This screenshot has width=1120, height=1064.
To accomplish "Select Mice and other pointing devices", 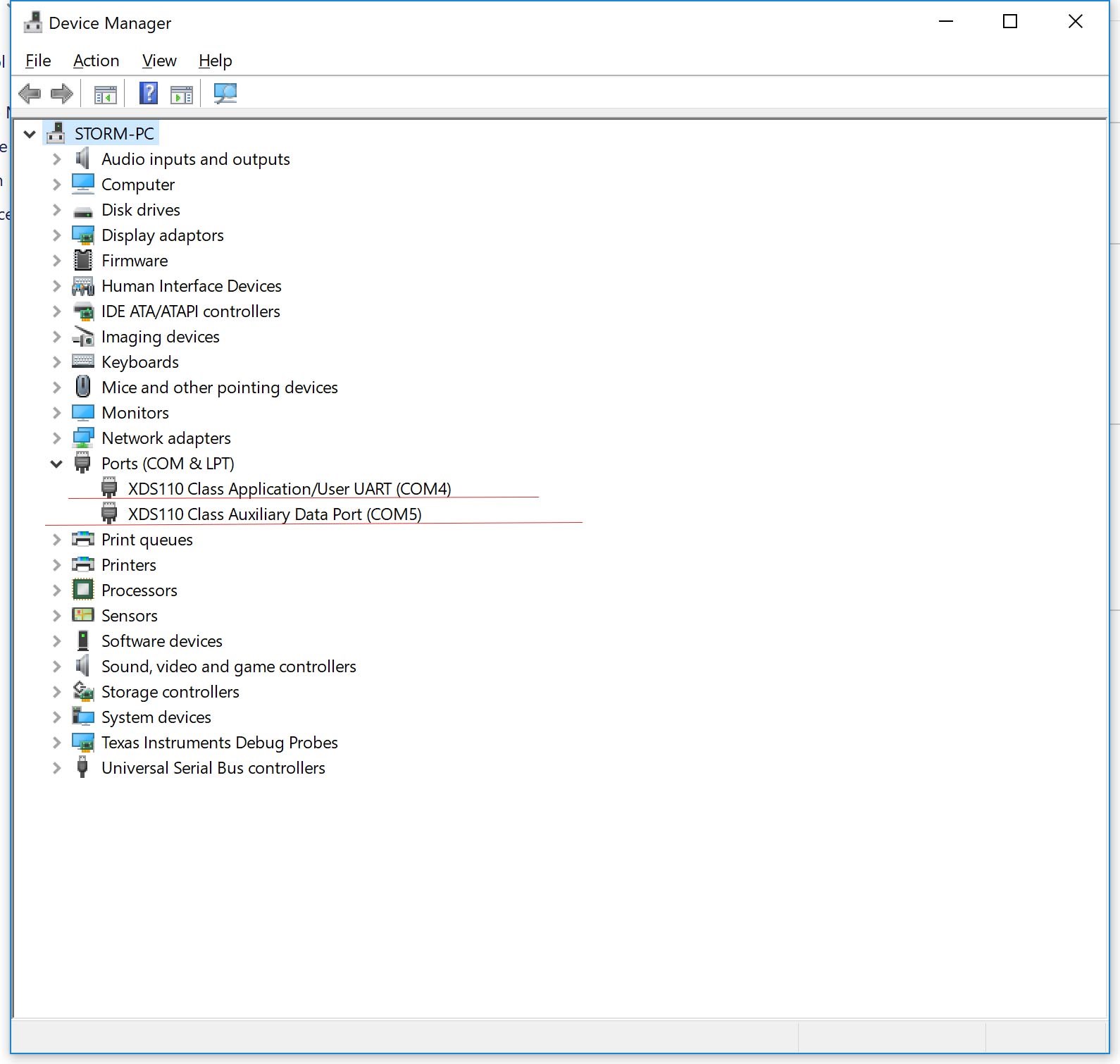I will 220,388.
